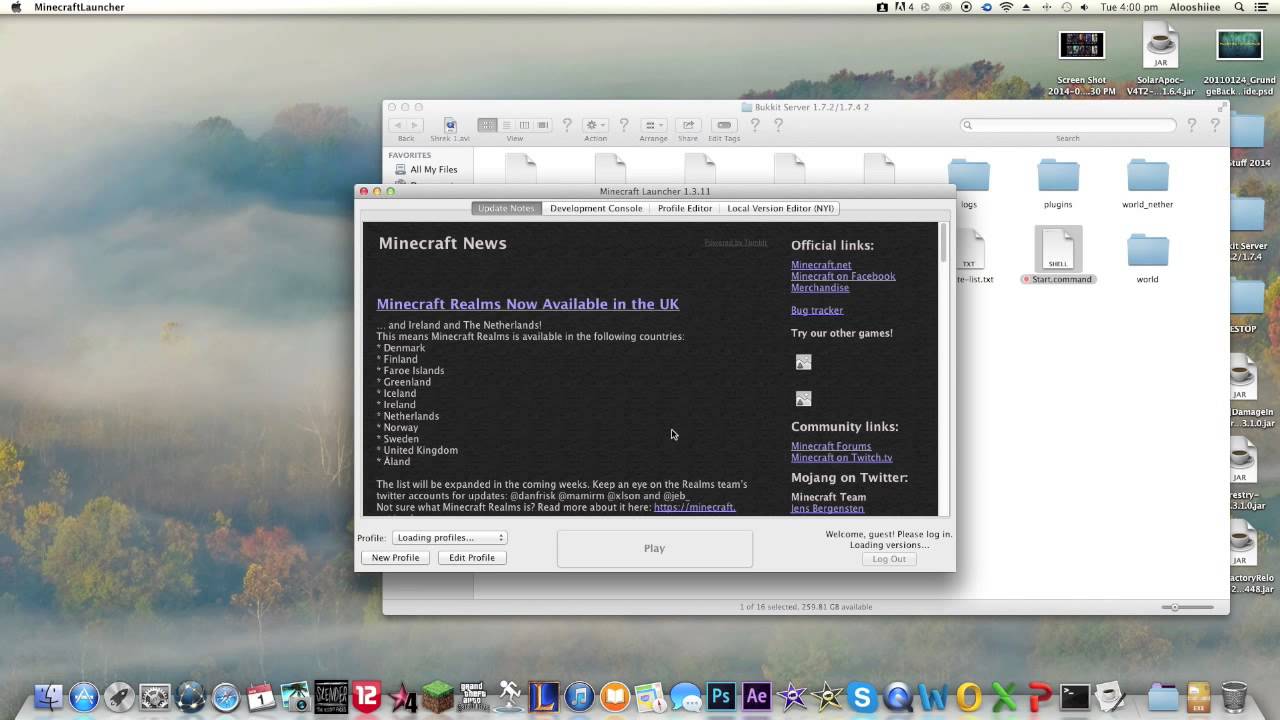Open the Minecraft.net link

tap(821, 265)
